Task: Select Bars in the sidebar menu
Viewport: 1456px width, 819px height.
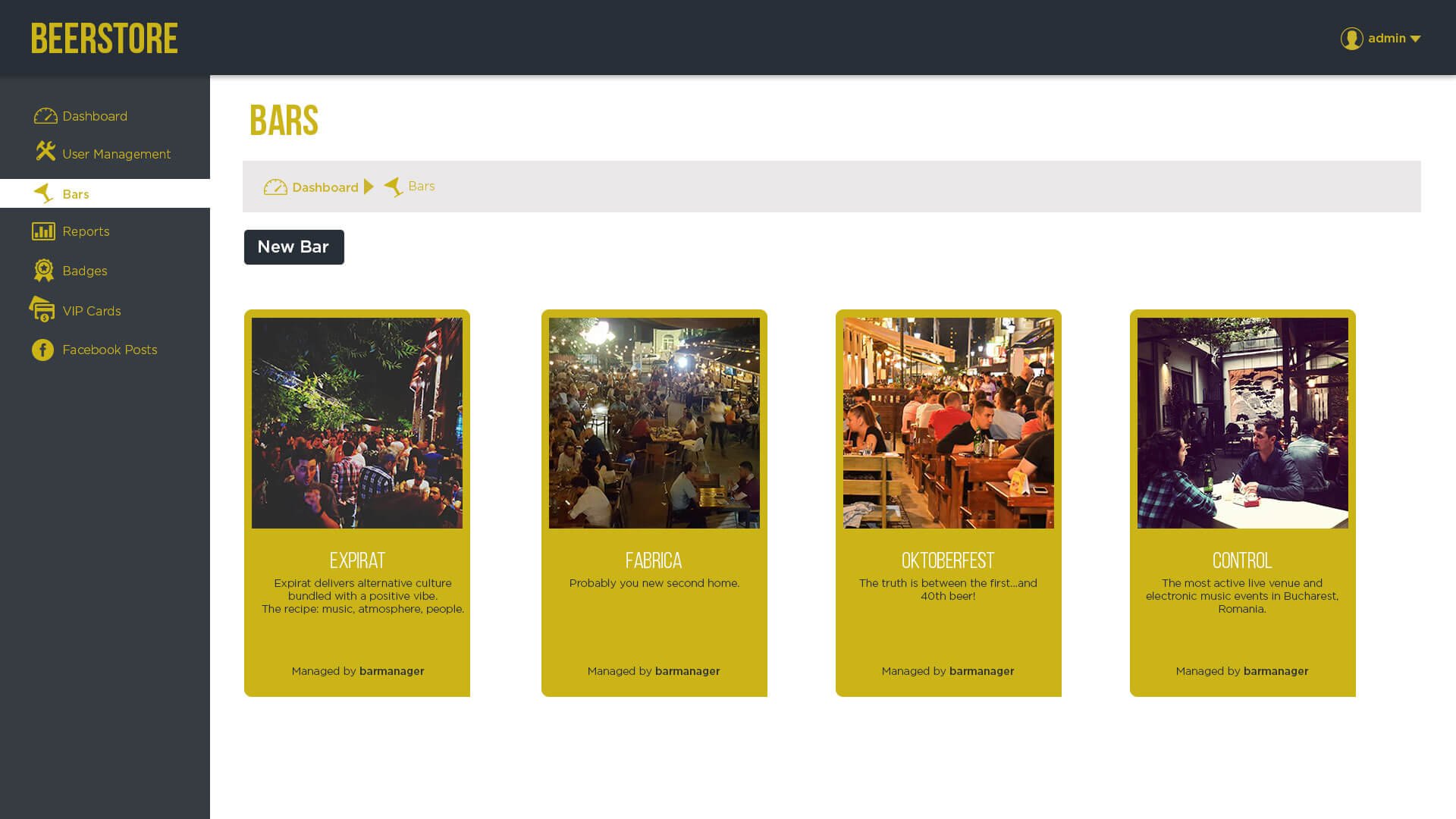Action: [x=105, y=193]
